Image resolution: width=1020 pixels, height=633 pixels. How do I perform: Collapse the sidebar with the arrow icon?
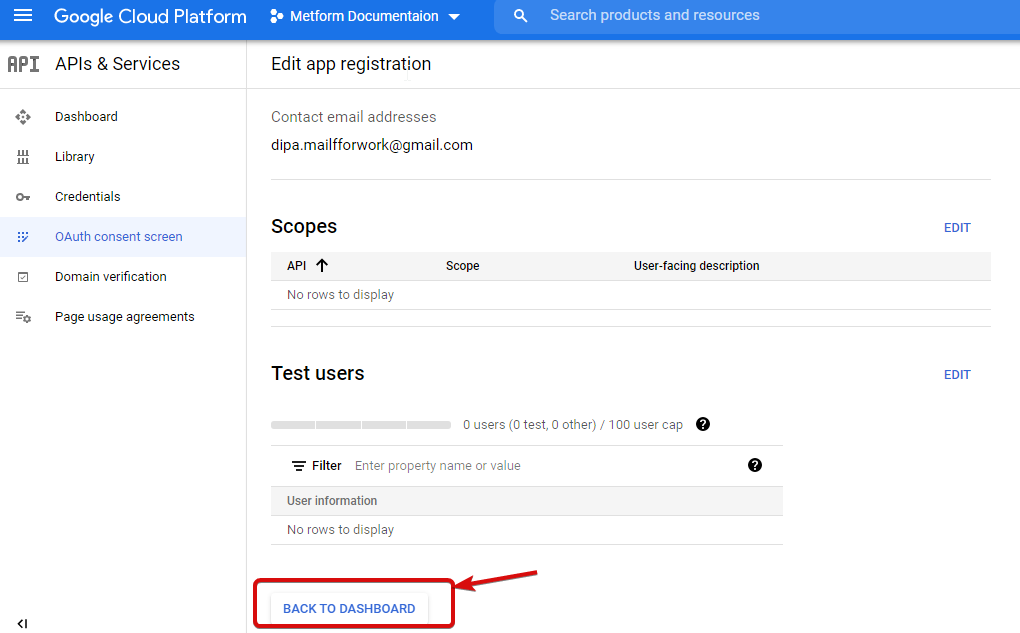point(22,624)
